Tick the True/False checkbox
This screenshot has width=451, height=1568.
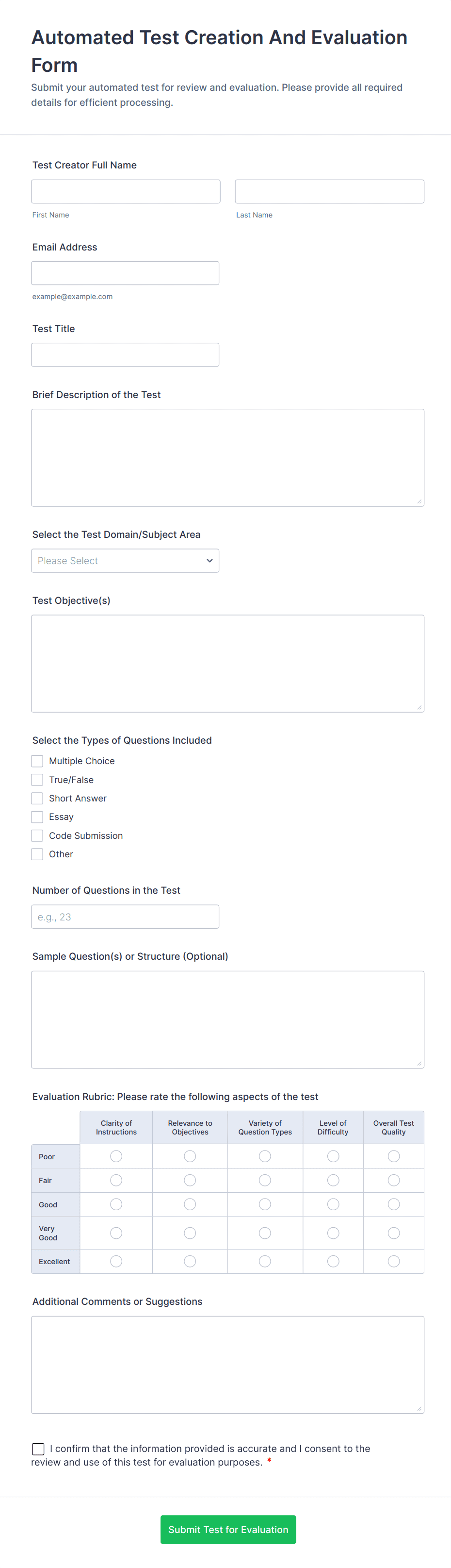coord(37,780)
